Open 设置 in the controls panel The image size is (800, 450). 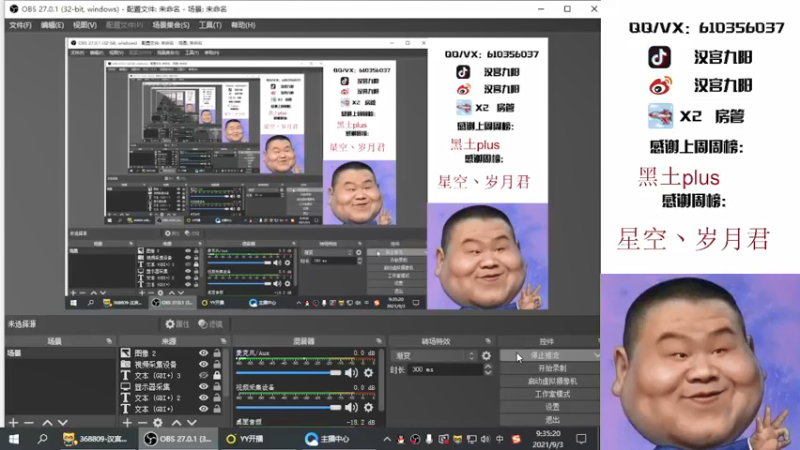coord(552,407)
